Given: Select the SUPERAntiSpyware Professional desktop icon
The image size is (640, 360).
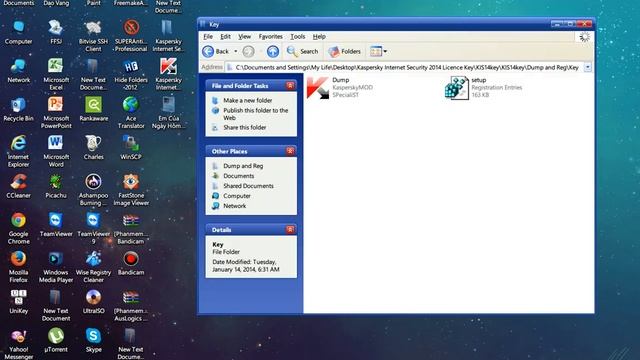Looking at the screenshot, I should 131,36.
